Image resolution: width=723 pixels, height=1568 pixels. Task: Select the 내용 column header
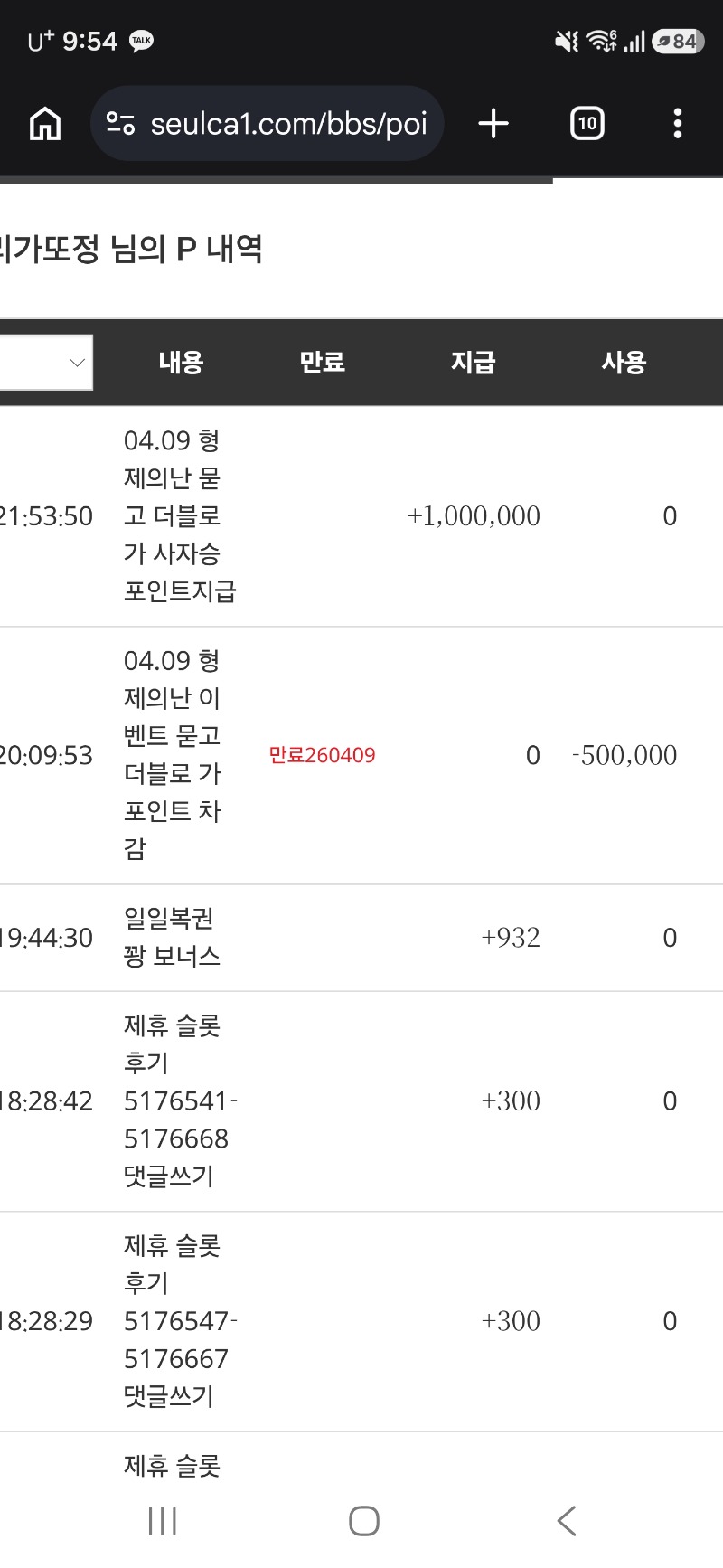[181, 363]
